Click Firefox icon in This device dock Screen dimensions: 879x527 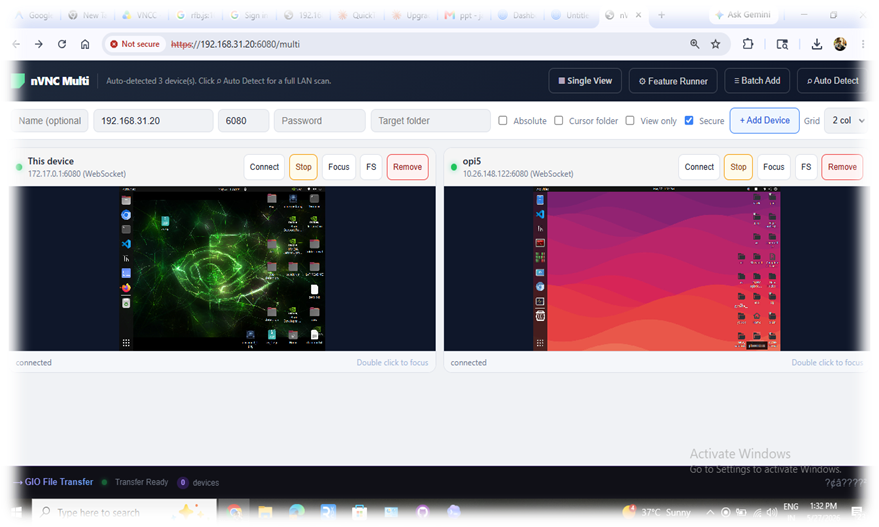click(x=126, y=288)
